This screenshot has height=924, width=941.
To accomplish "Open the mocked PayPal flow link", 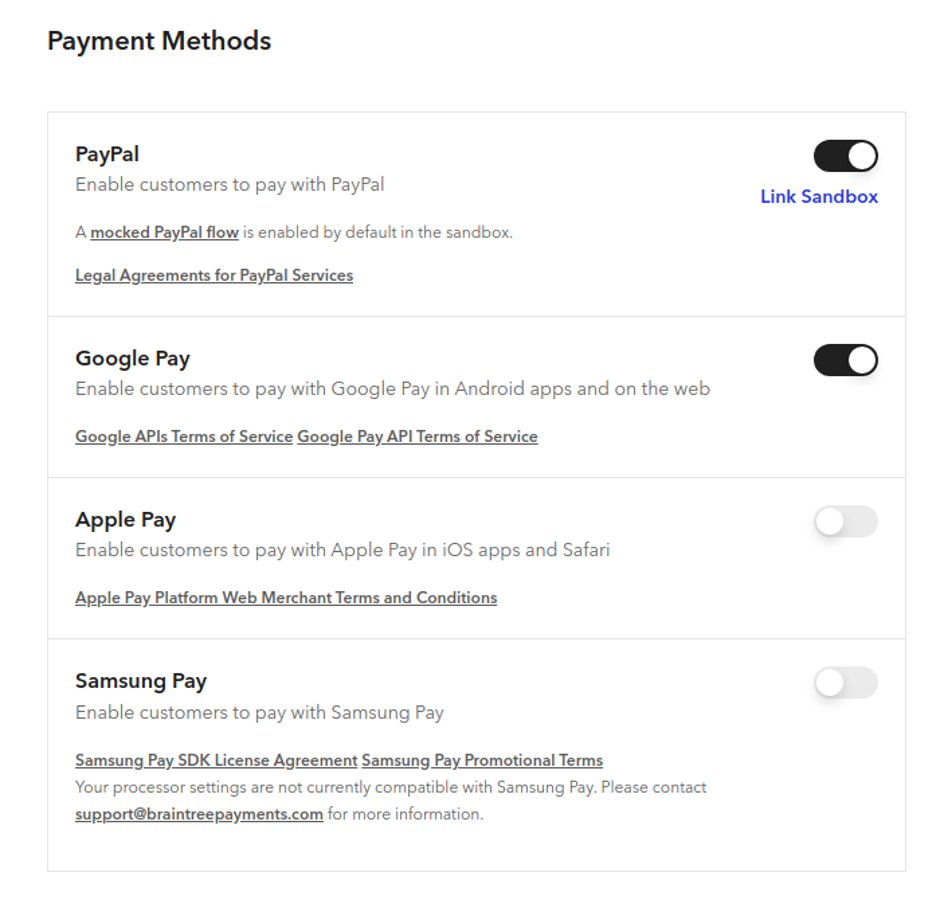I will coord(164,233).
